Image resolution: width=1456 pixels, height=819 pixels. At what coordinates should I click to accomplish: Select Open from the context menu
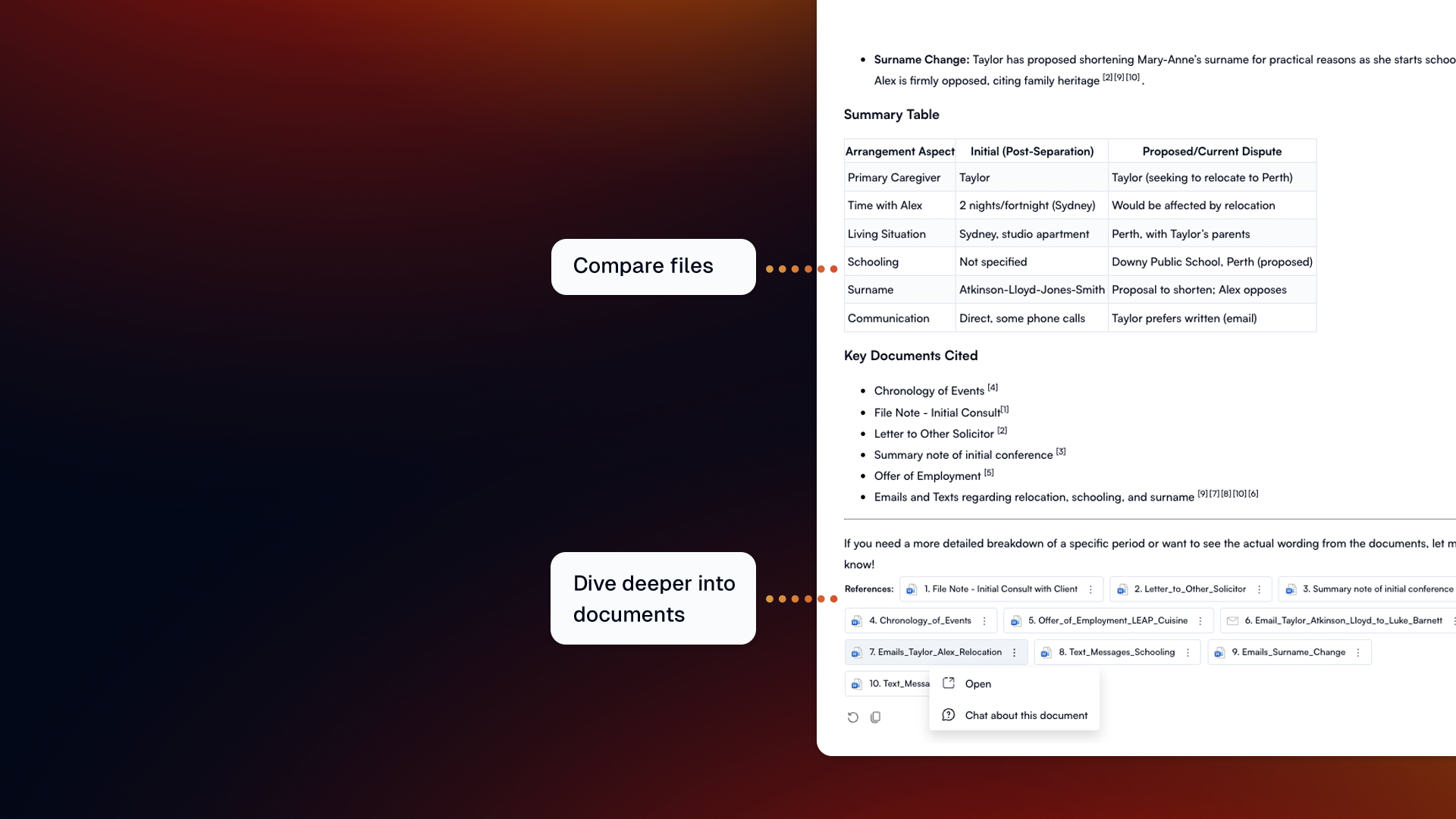pos(977,684)
